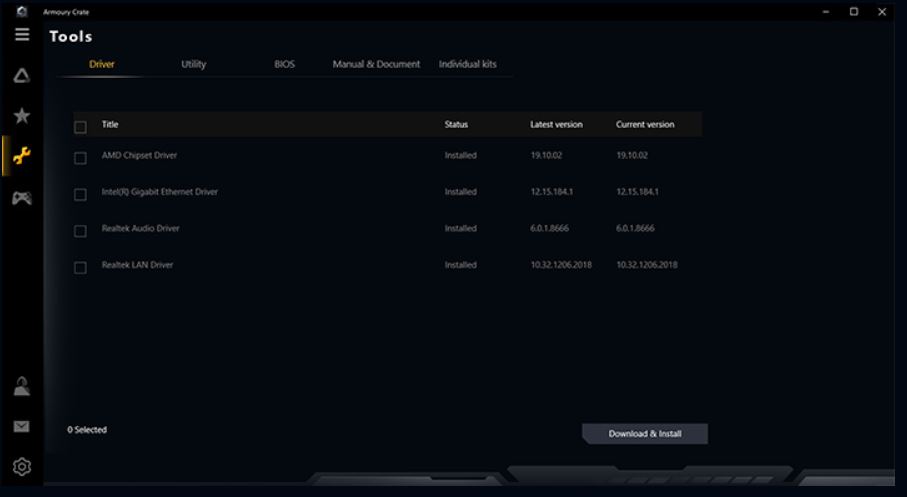
Task: Check the select-all box in header row
Action: (x=81, y=127)
